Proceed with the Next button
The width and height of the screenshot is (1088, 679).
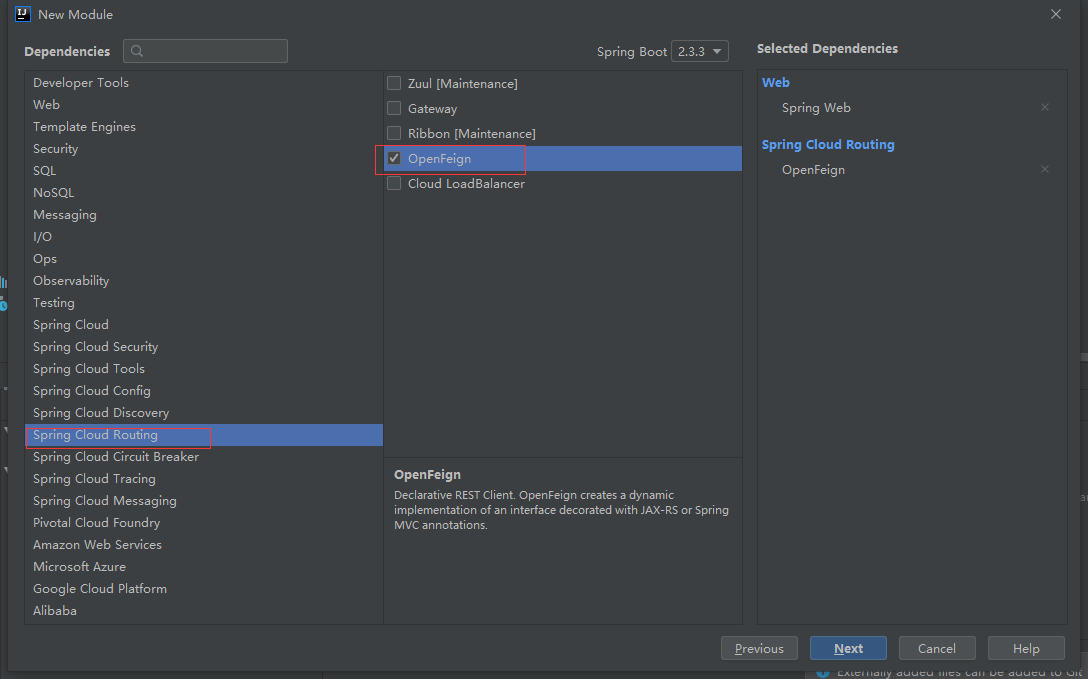pyautogui.click(x=848, y=648)
